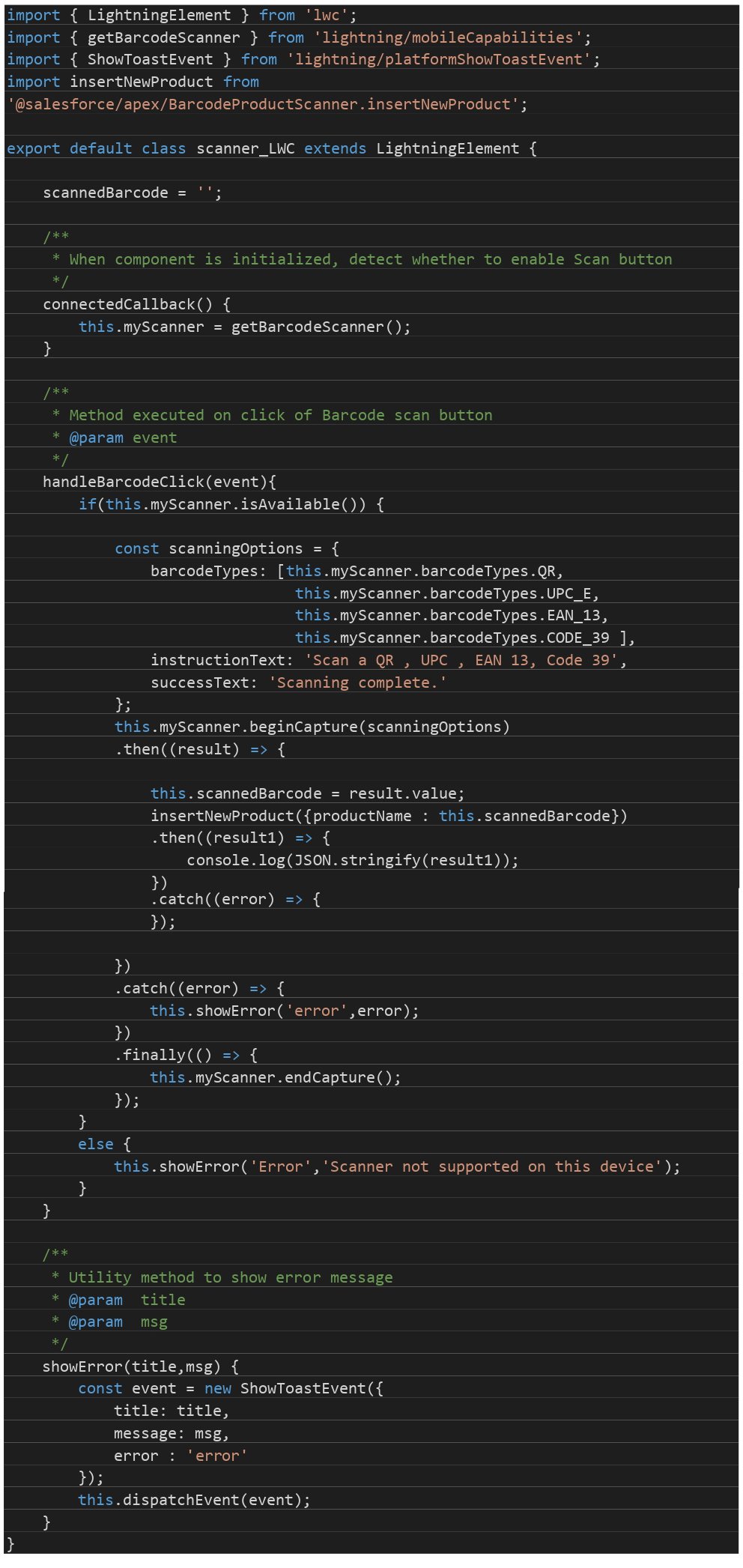Click scannedBarcode property declaration

[x=132, y=193]
